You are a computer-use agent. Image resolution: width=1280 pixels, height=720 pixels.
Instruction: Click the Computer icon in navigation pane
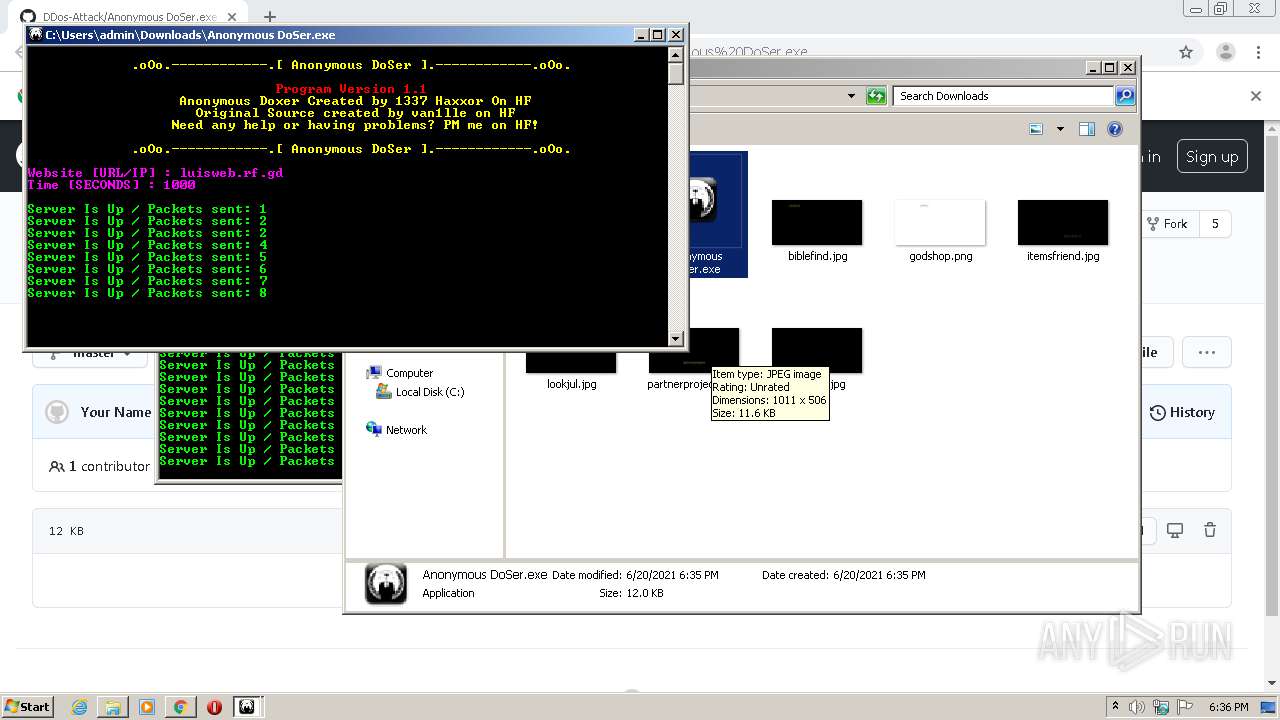point(375,372)
